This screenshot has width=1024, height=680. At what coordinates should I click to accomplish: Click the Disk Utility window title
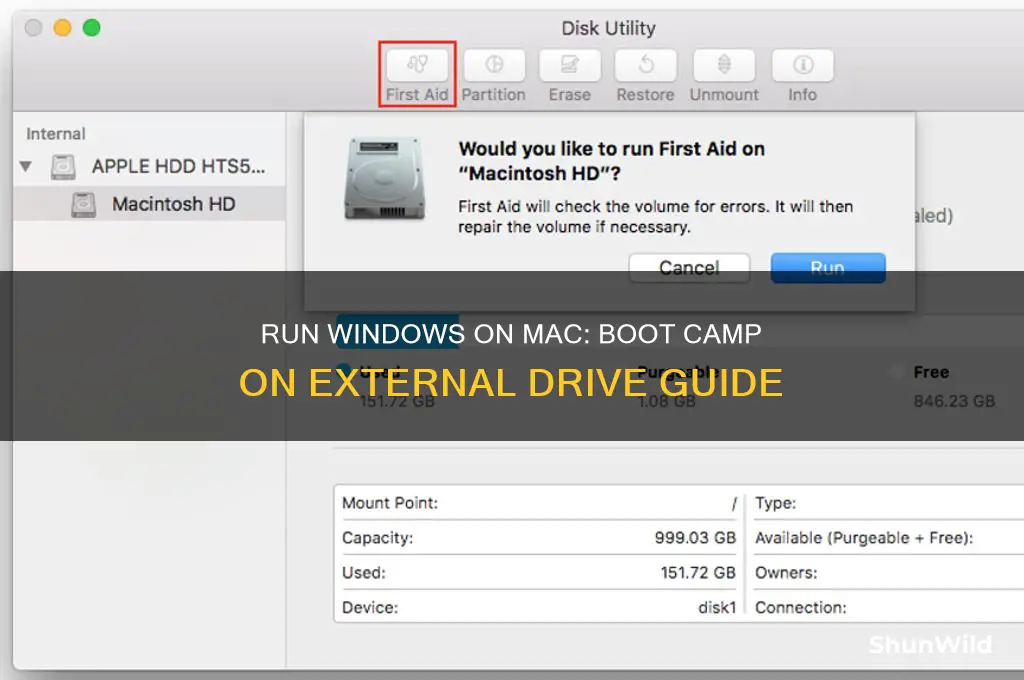click(609, 28)
